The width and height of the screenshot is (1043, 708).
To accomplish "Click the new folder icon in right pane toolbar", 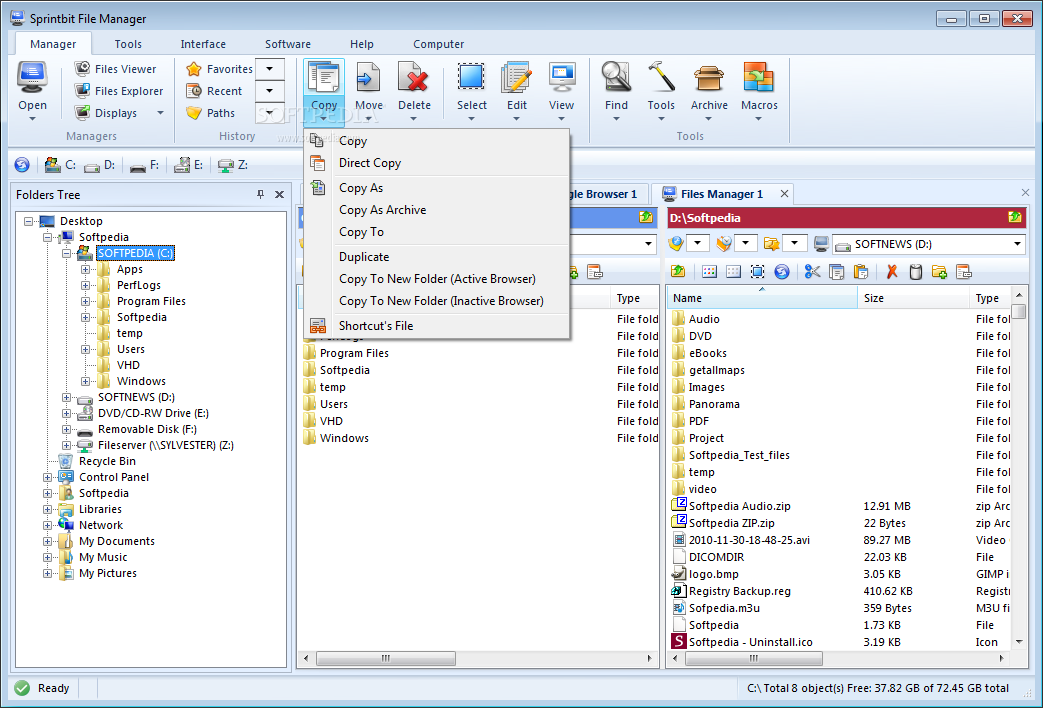I will [x=939, y=271].
